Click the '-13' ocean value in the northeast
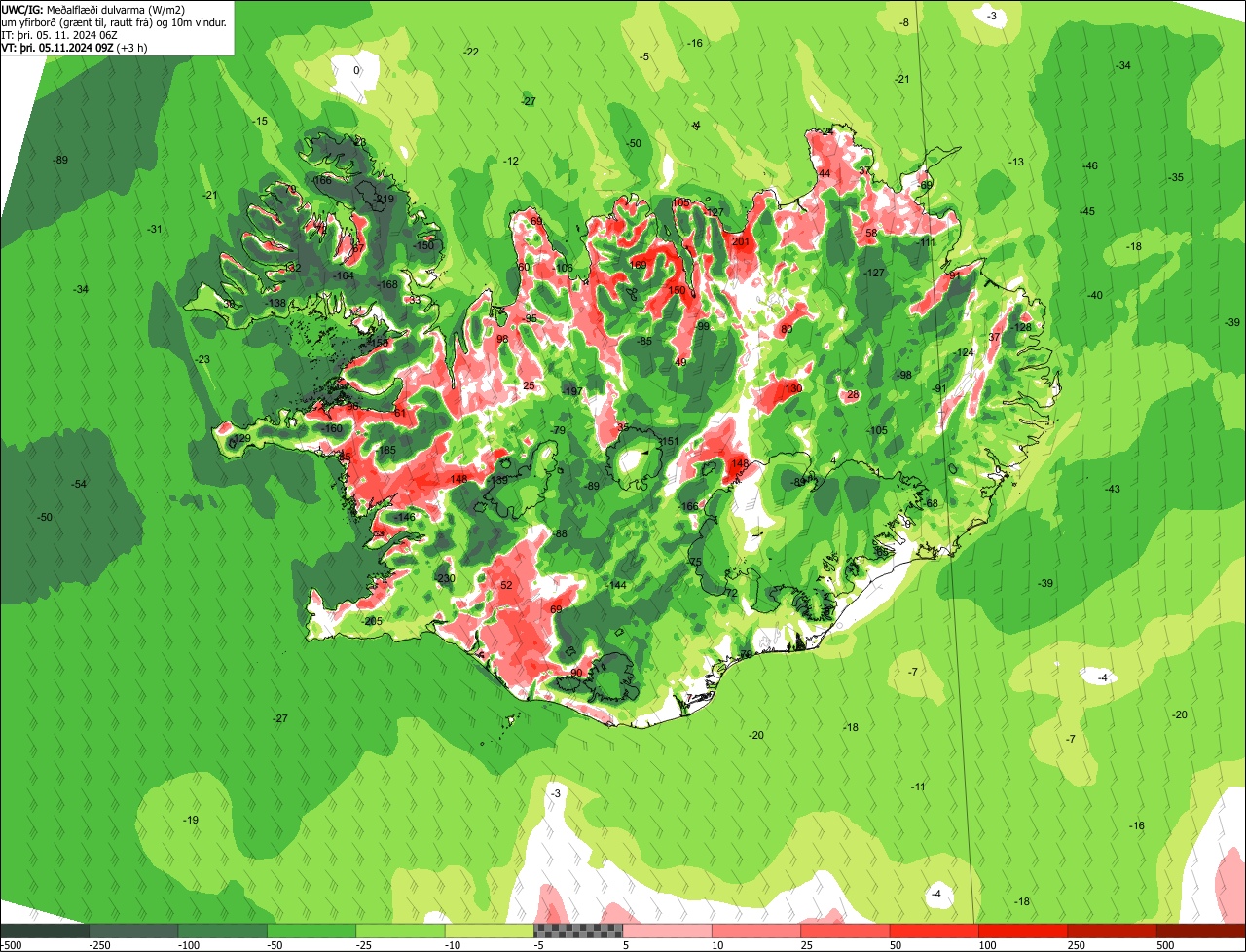 [1016, 162]
